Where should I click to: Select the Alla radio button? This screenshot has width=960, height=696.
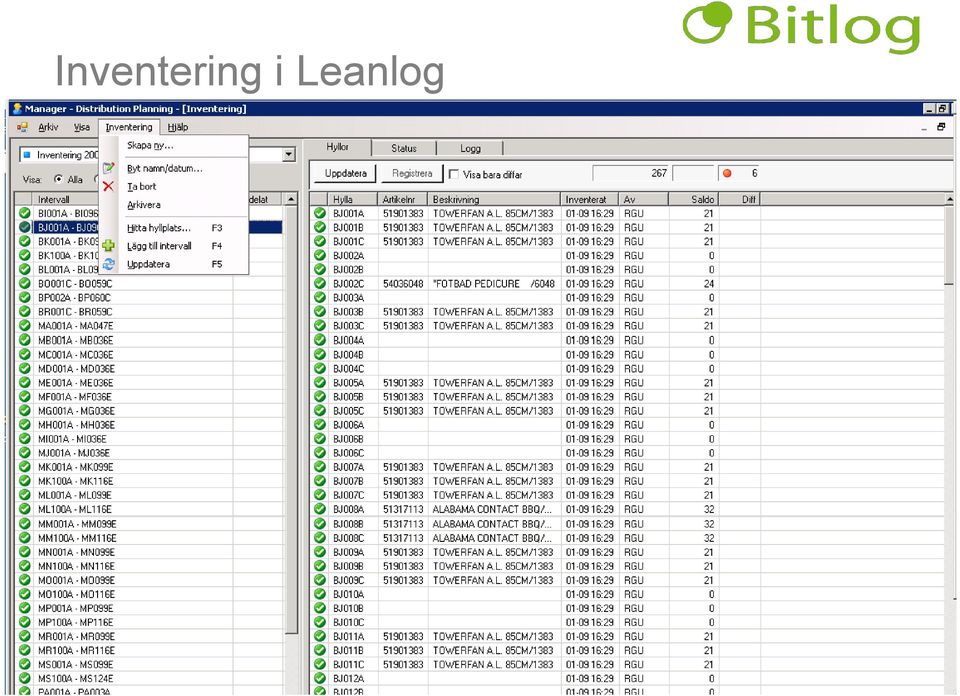click(59, 179)
